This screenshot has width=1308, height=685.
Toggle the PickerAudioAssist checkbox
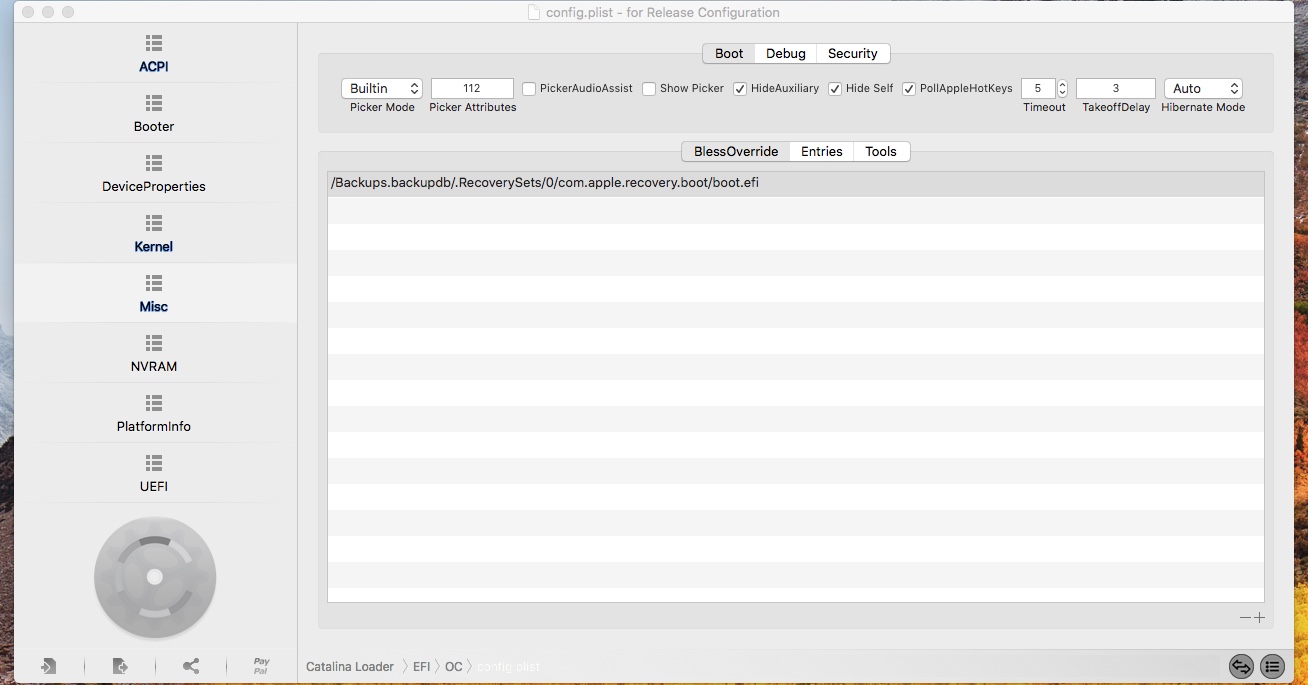pyautogui.click(x=529, y=89)
